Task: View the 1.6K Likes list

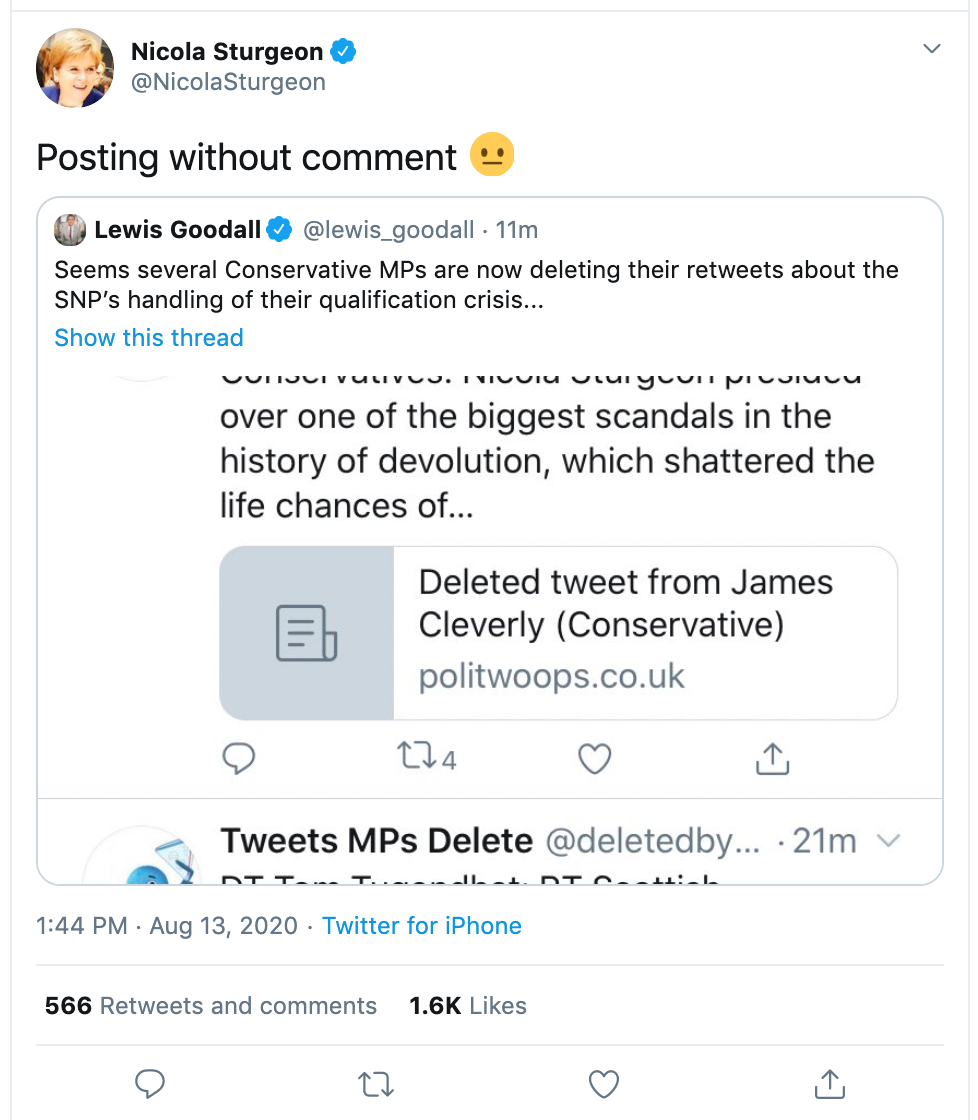Action: pos(468,1006)
